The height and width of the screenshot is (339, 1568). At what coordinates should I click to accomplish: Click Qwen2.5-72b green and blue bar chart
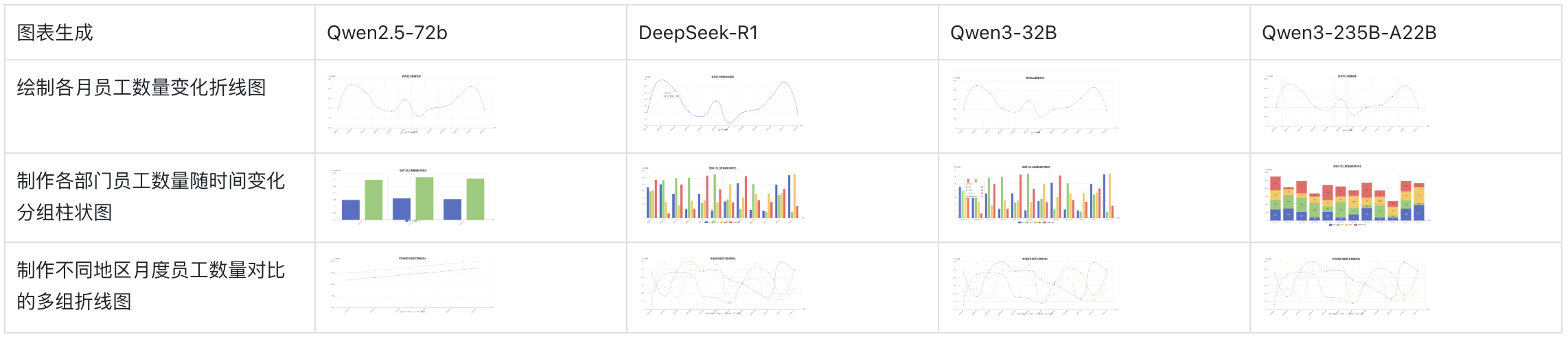[413, 196]
